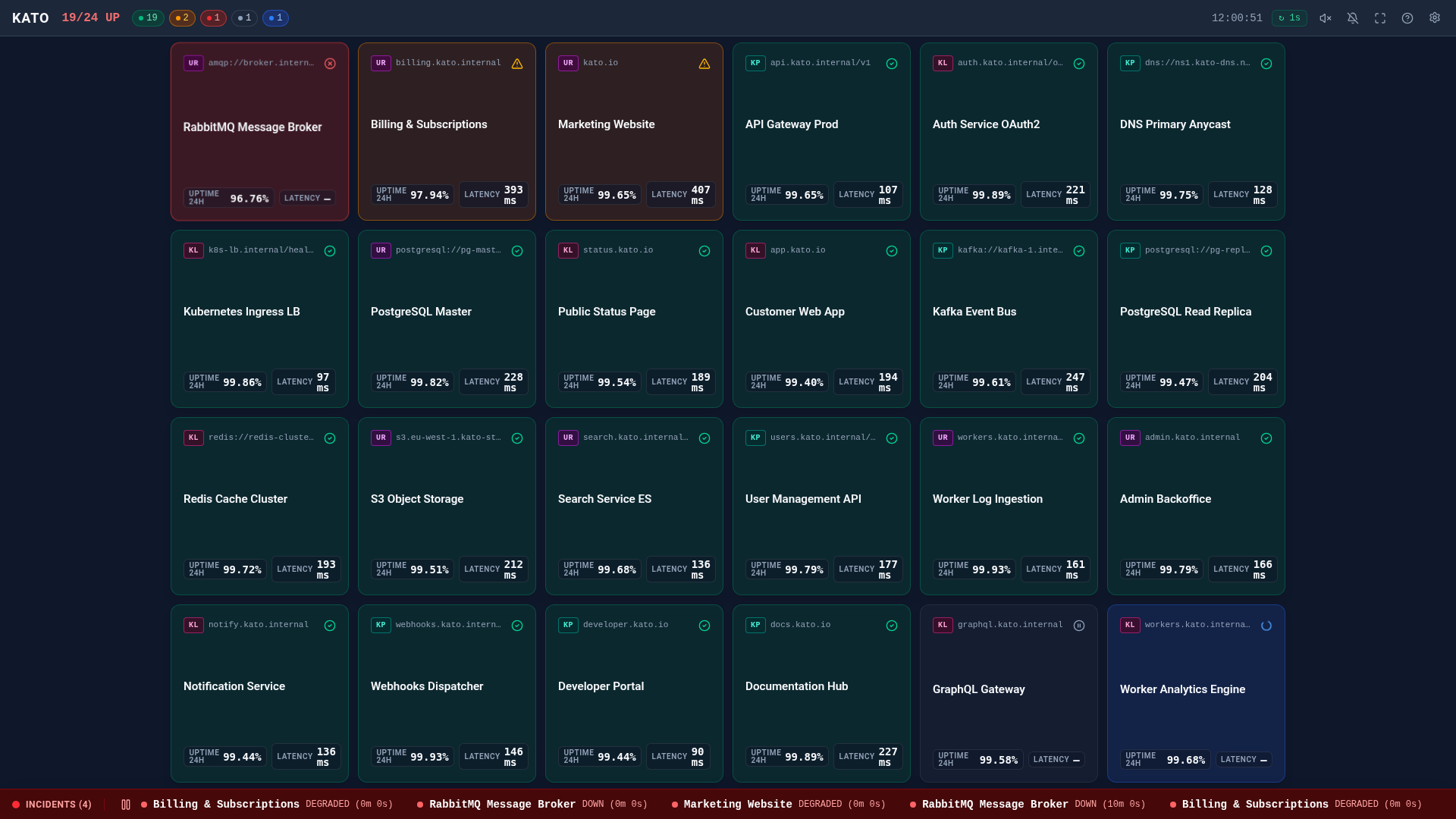
Task: Click warning triangle on Marketing Website card
Action: pos(704,64)
